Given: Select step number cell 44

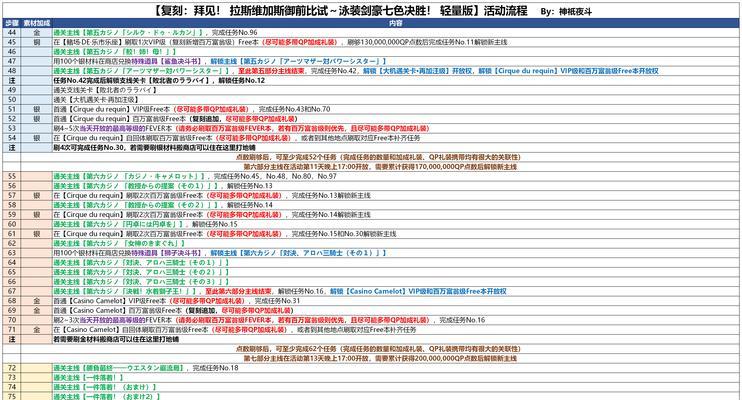Looking at the screenshot, I should coord(11,33).
